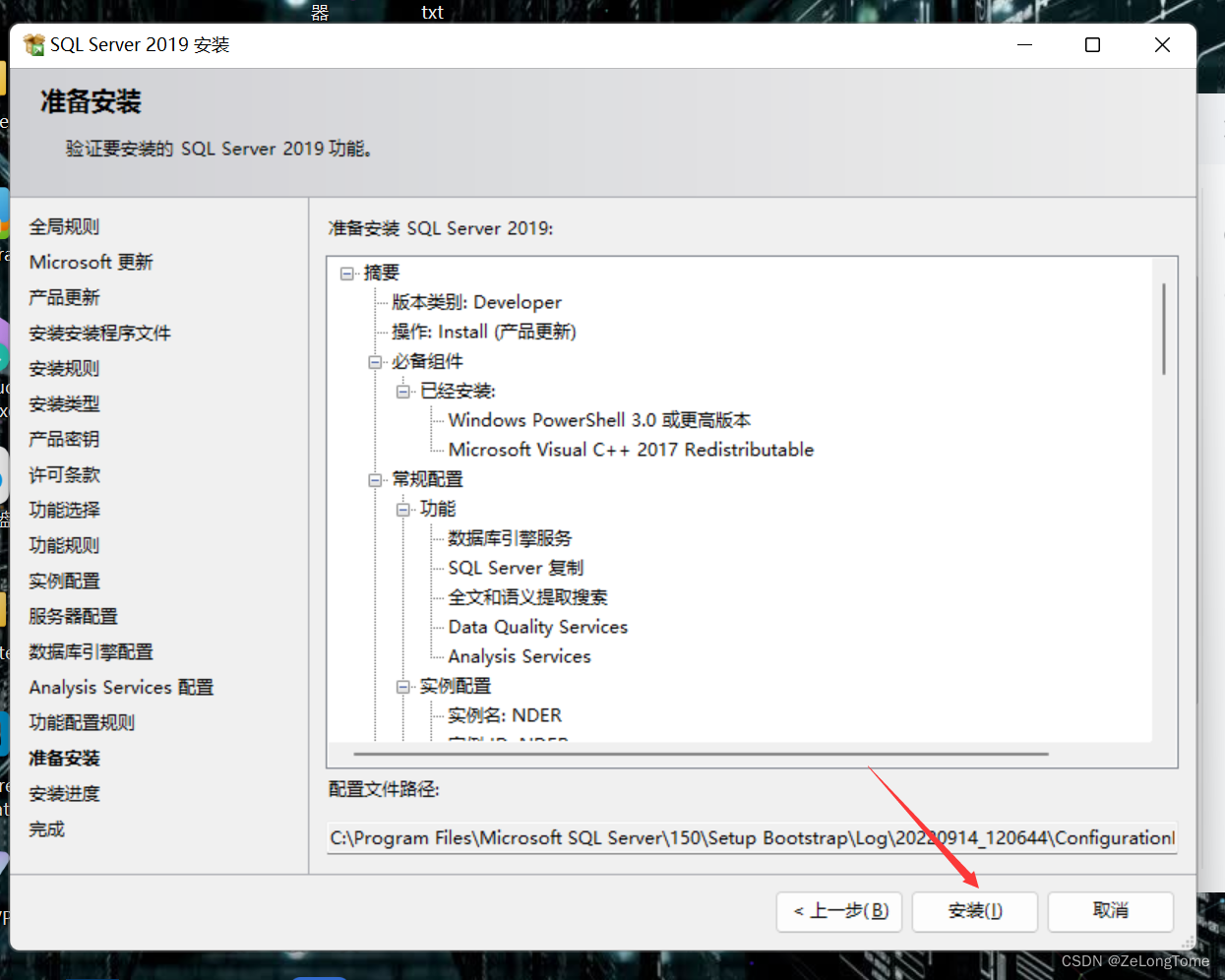Click 操作: Install (产品更新) tree row

483,332
